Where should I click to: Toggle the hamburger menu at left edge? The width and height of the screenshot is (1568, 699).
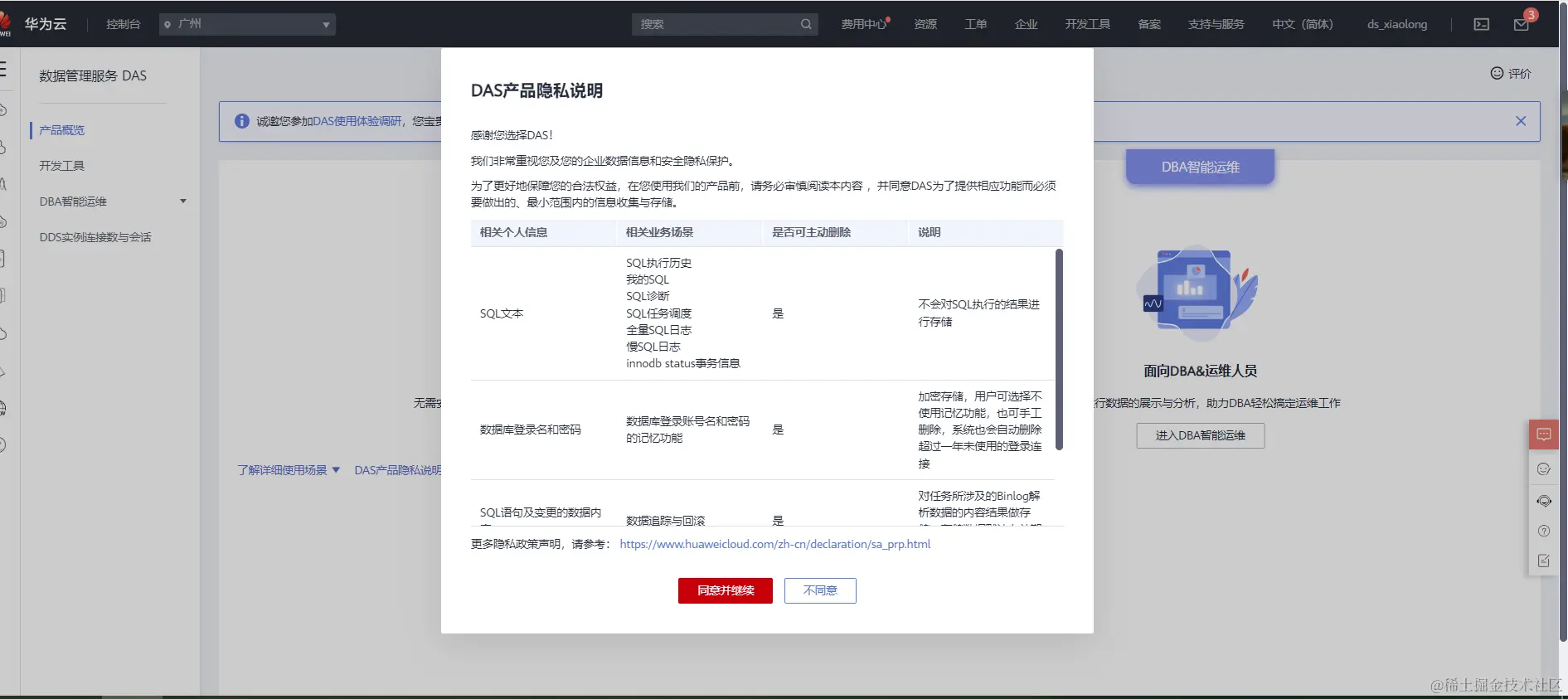click(3, 68)
